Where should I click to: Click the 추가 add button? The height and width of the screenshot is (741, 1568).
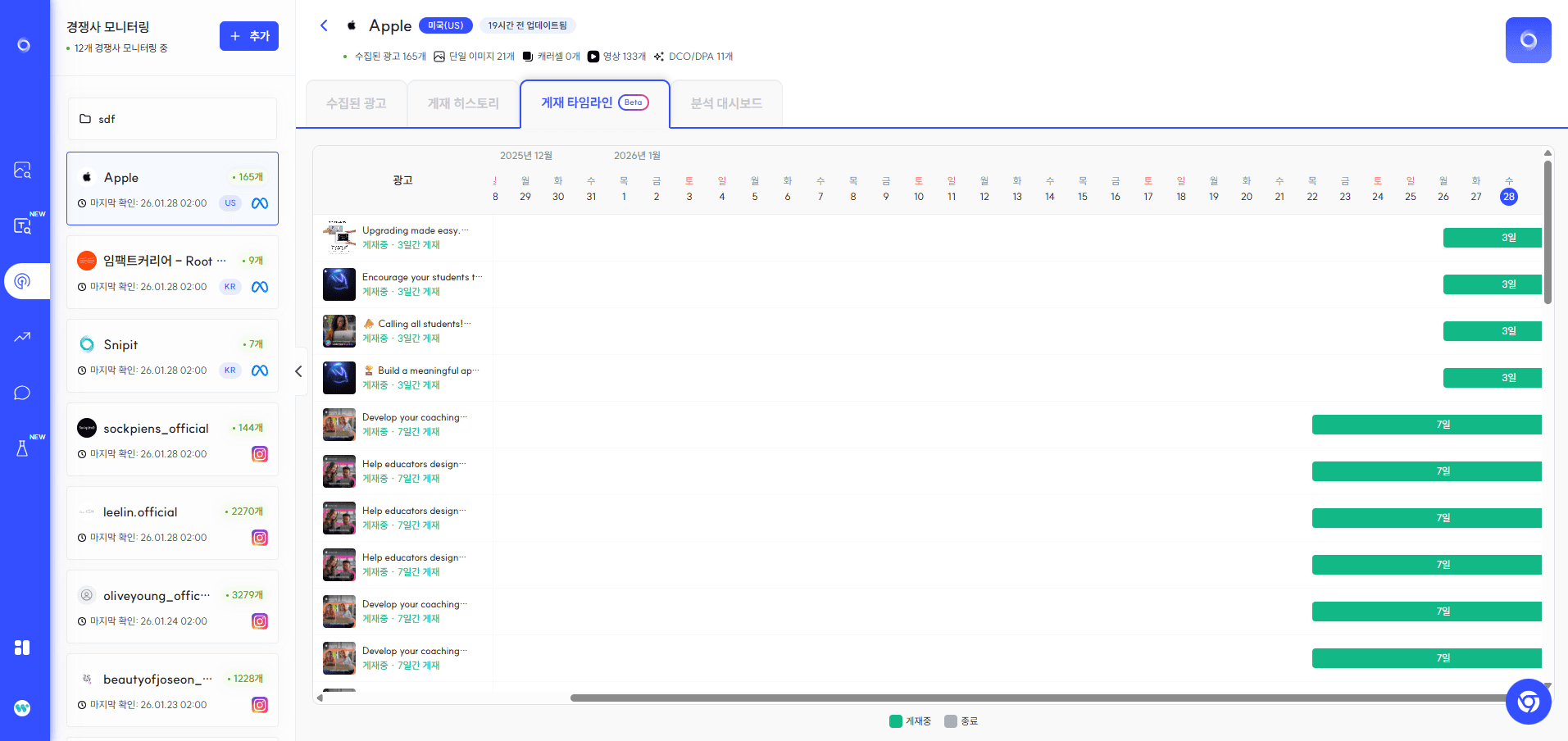249,36
